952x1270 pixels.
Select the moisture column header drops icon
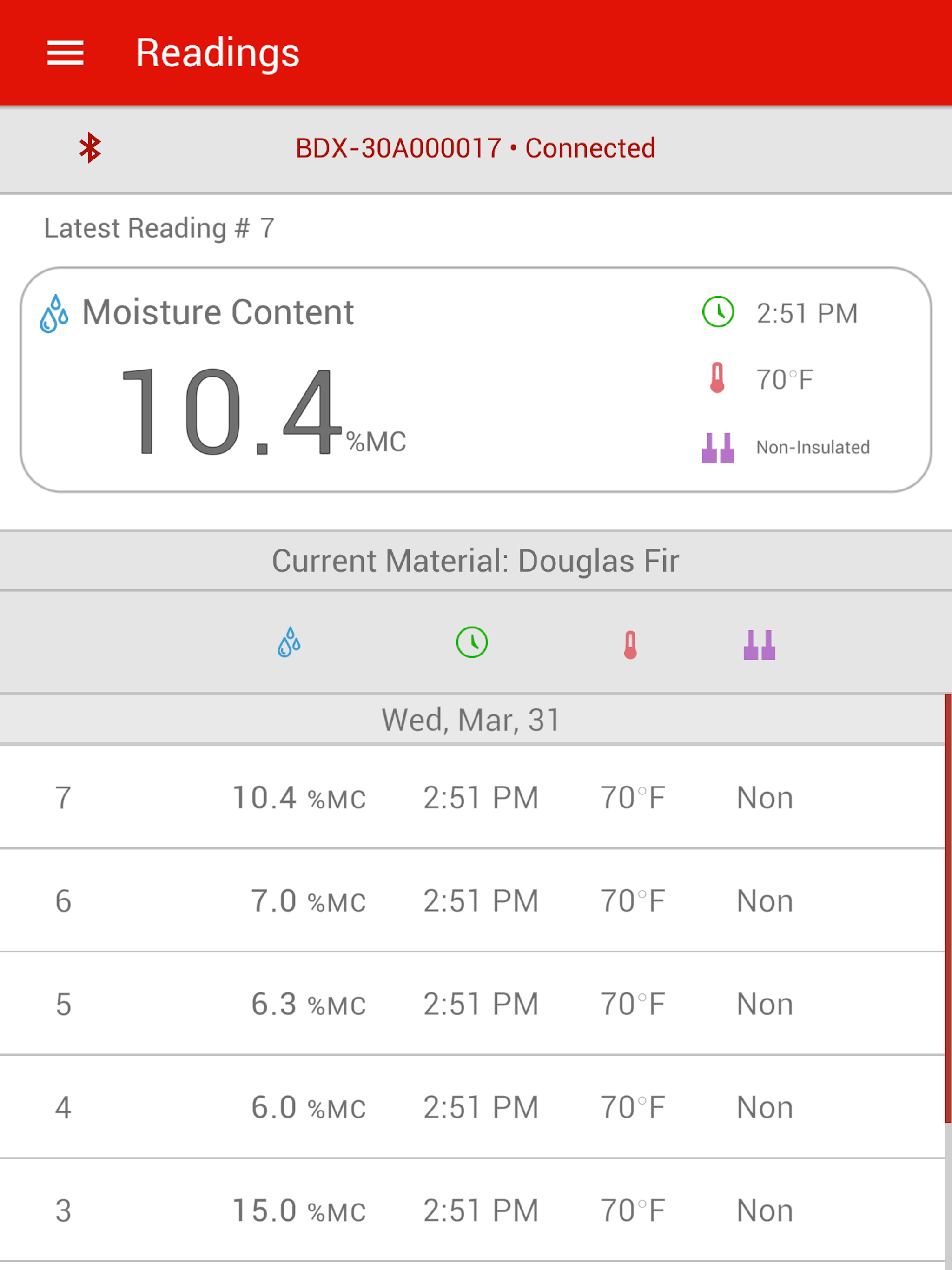(289, 642)
